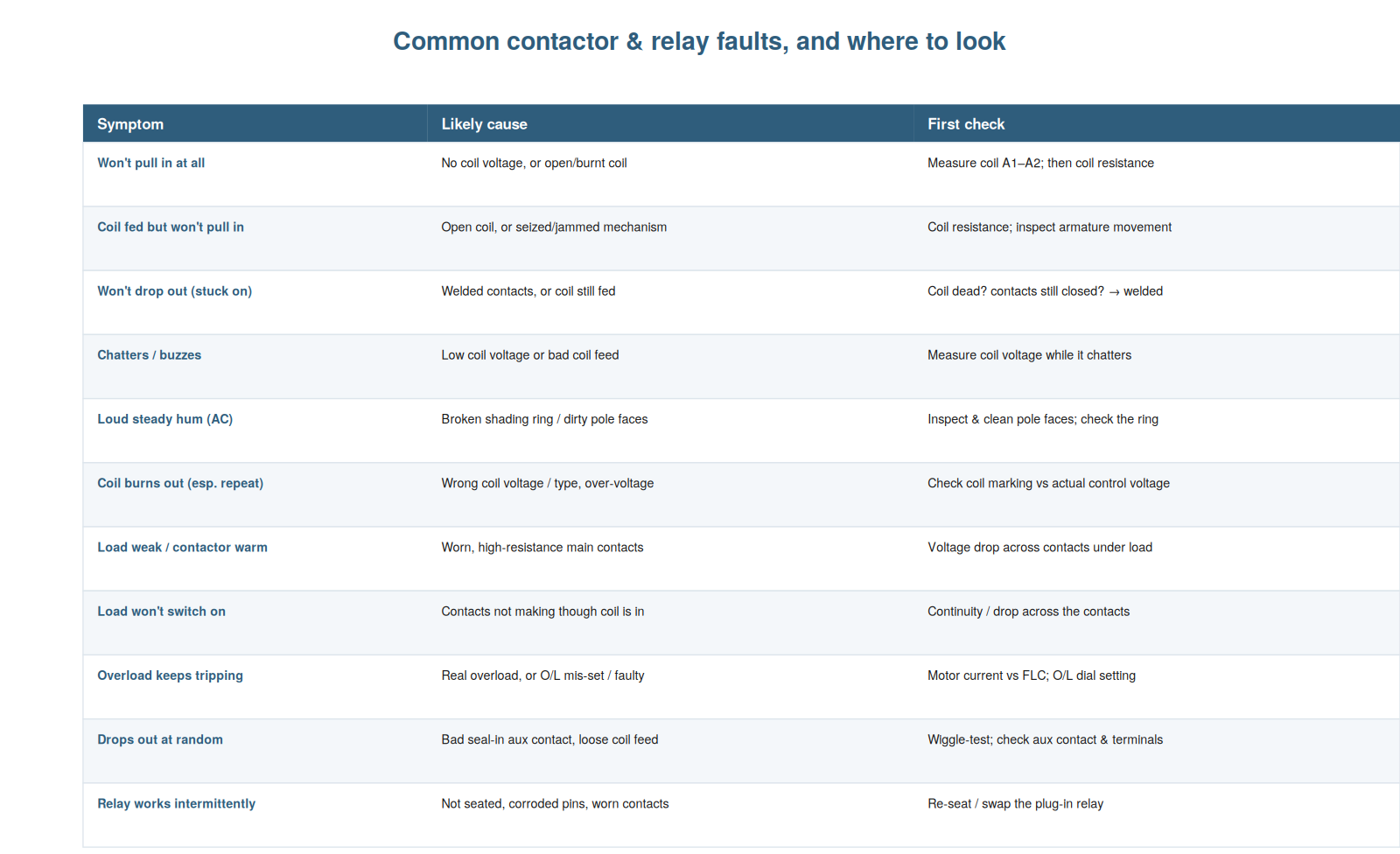This screenshot has width=1400, height=854.
Task: Click "Re-seat / swap the plug-in relay" cell
Action: pyautogui.click(x=1015, y=803)
